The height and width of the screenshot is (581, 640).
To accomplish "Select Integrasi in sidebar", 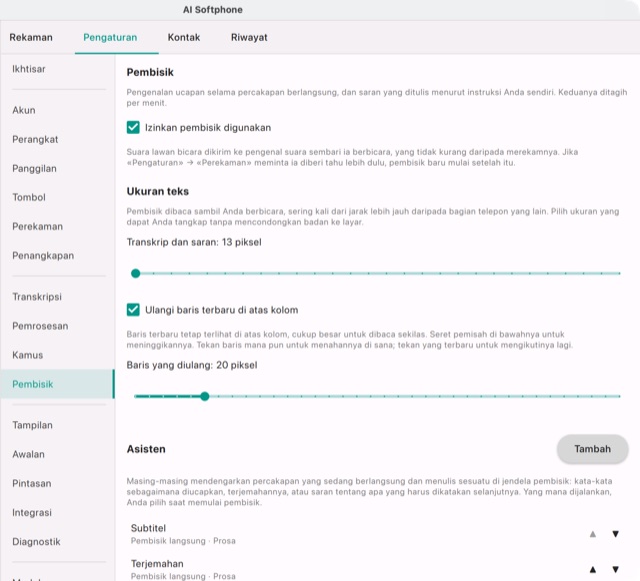I will (x=57, y=512).
